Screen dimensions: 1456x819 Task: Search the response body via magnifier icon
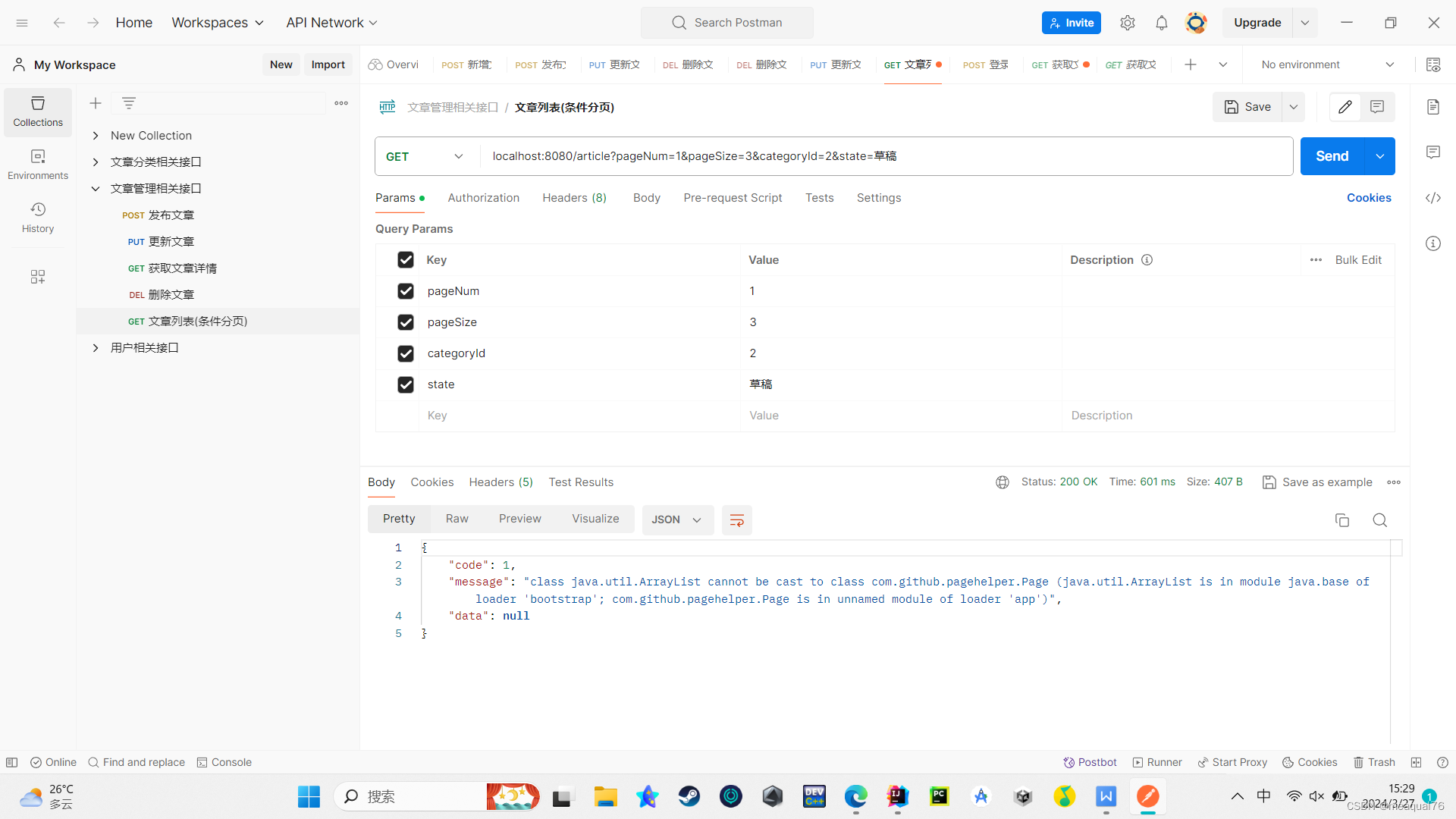[x=1379, y=520]
